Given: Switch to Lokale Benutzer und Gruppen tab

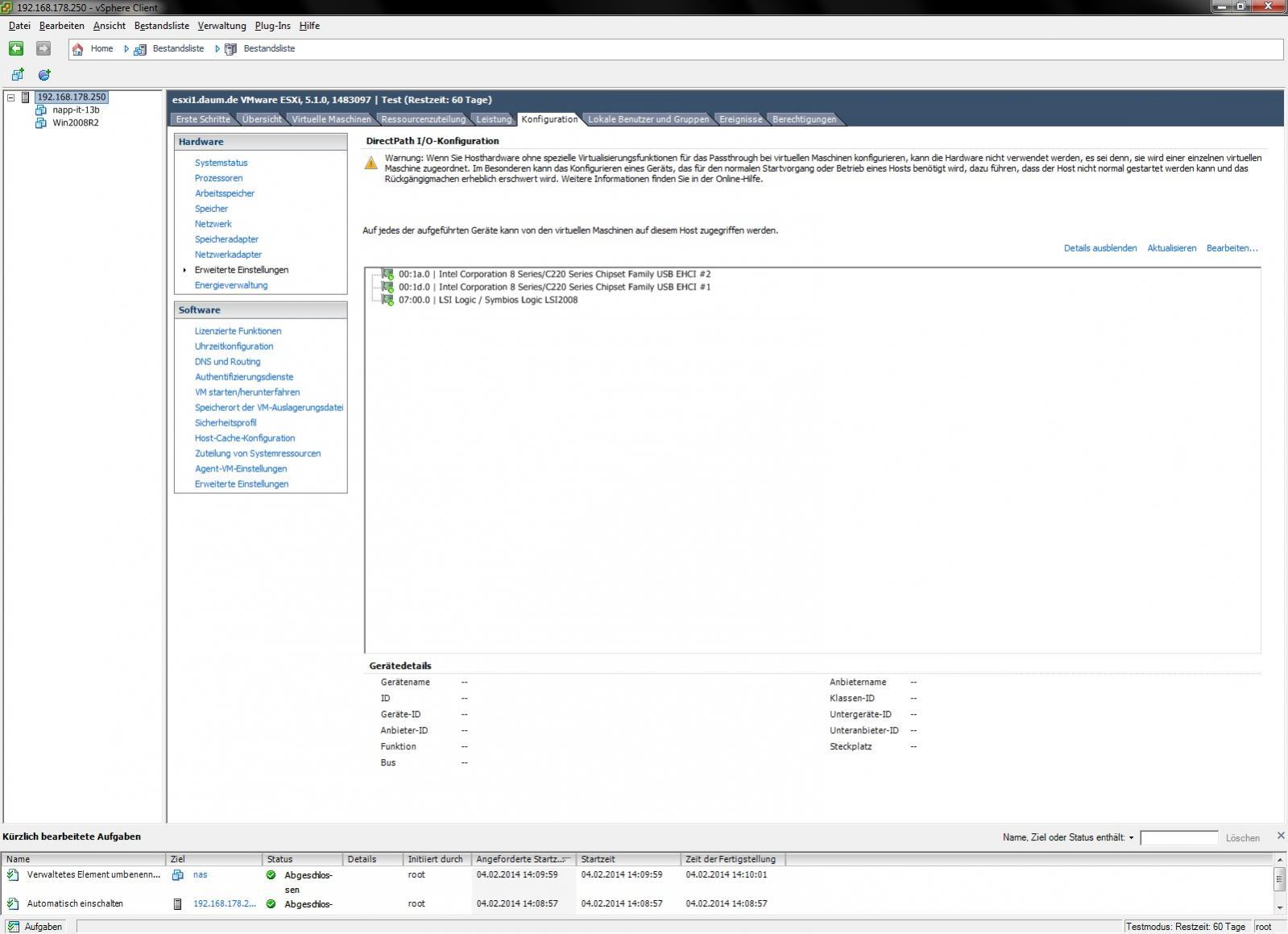Looking at the screenshot, I should point(648,119).
